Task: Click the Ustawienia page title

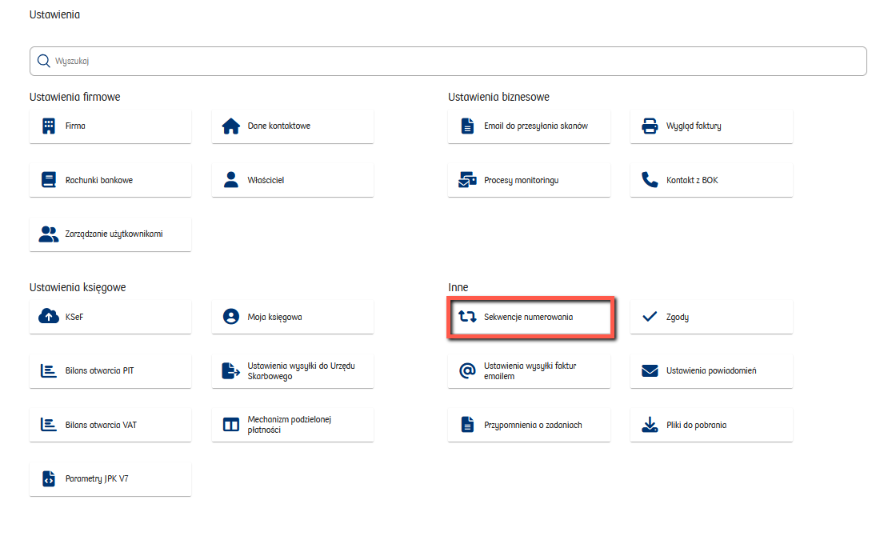Action: [55, 15]
